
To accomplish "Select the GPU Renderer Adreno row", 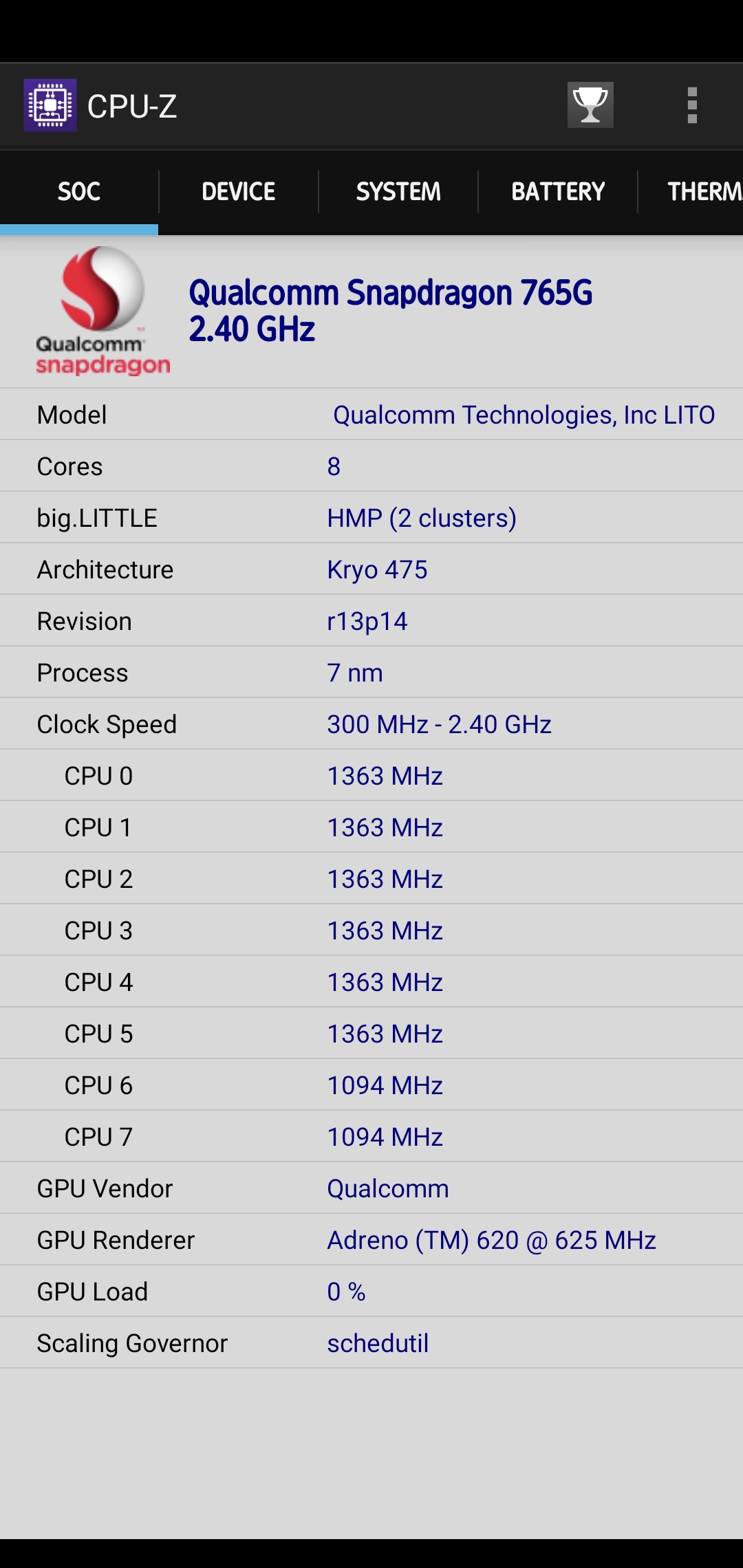I will (371, 1240).
